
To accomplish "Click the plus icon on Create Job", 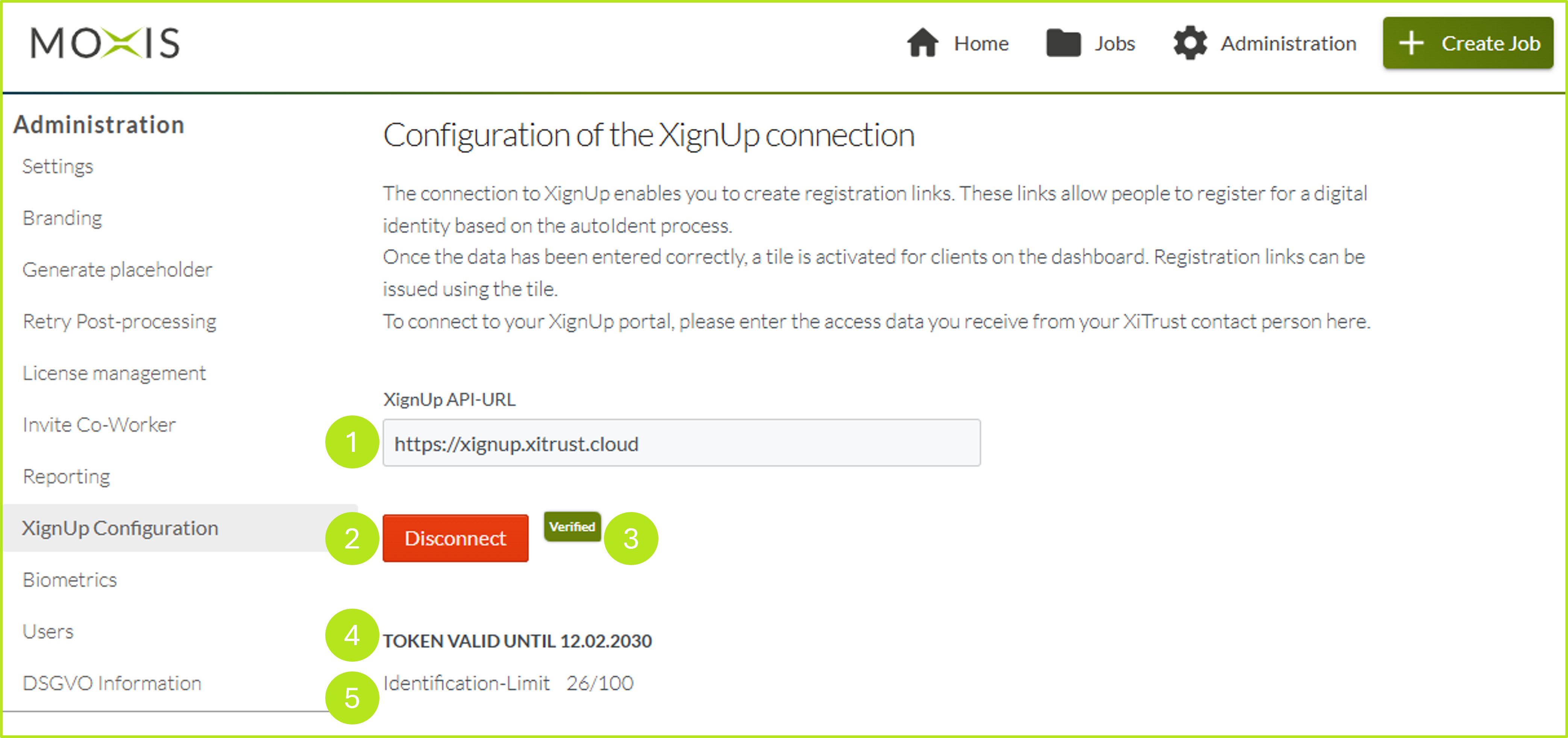I will [1410, 43].
